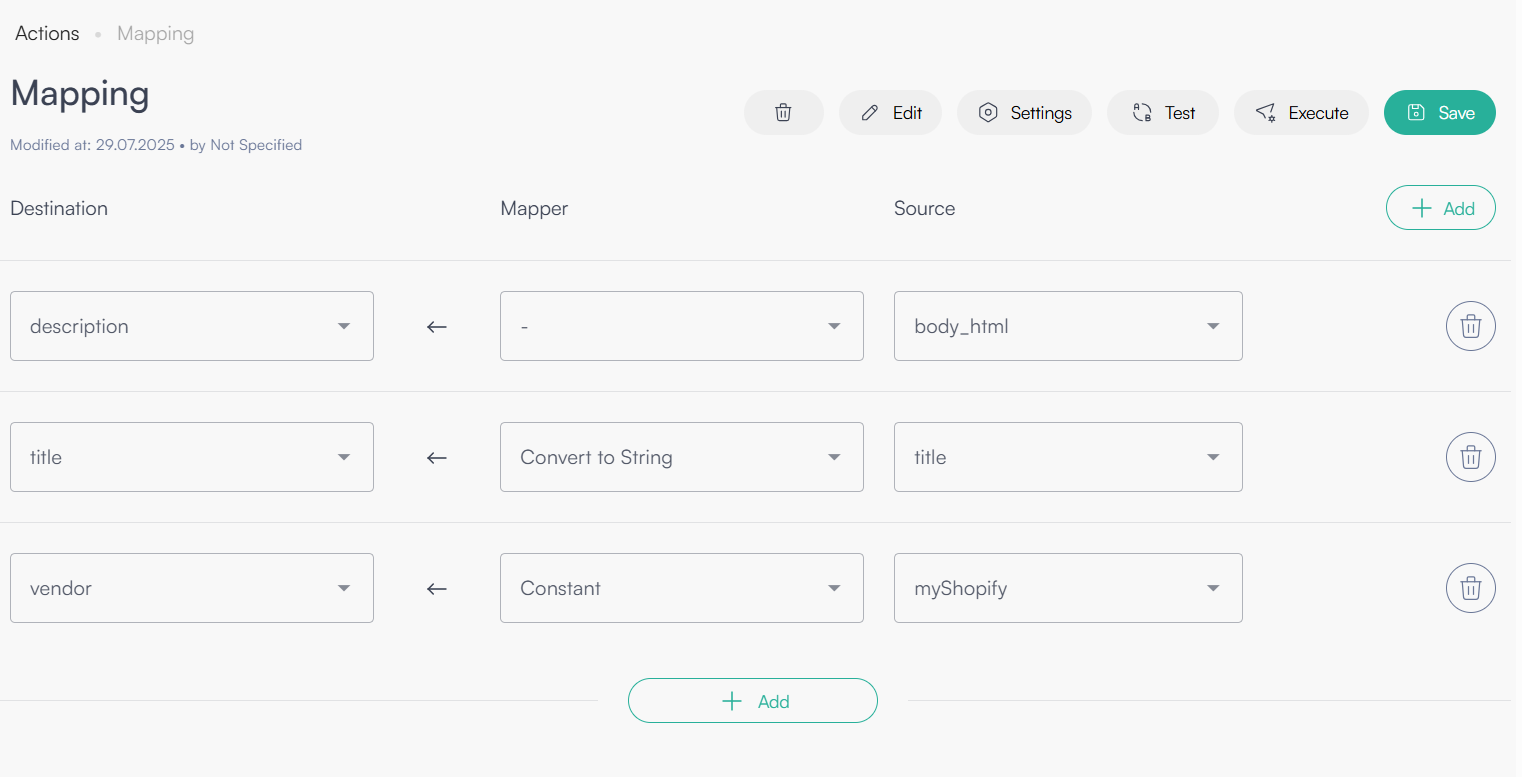Expand the vendor destination dropdown
The width and height of the screenshot is (1522, 777).
coord(192,588)
